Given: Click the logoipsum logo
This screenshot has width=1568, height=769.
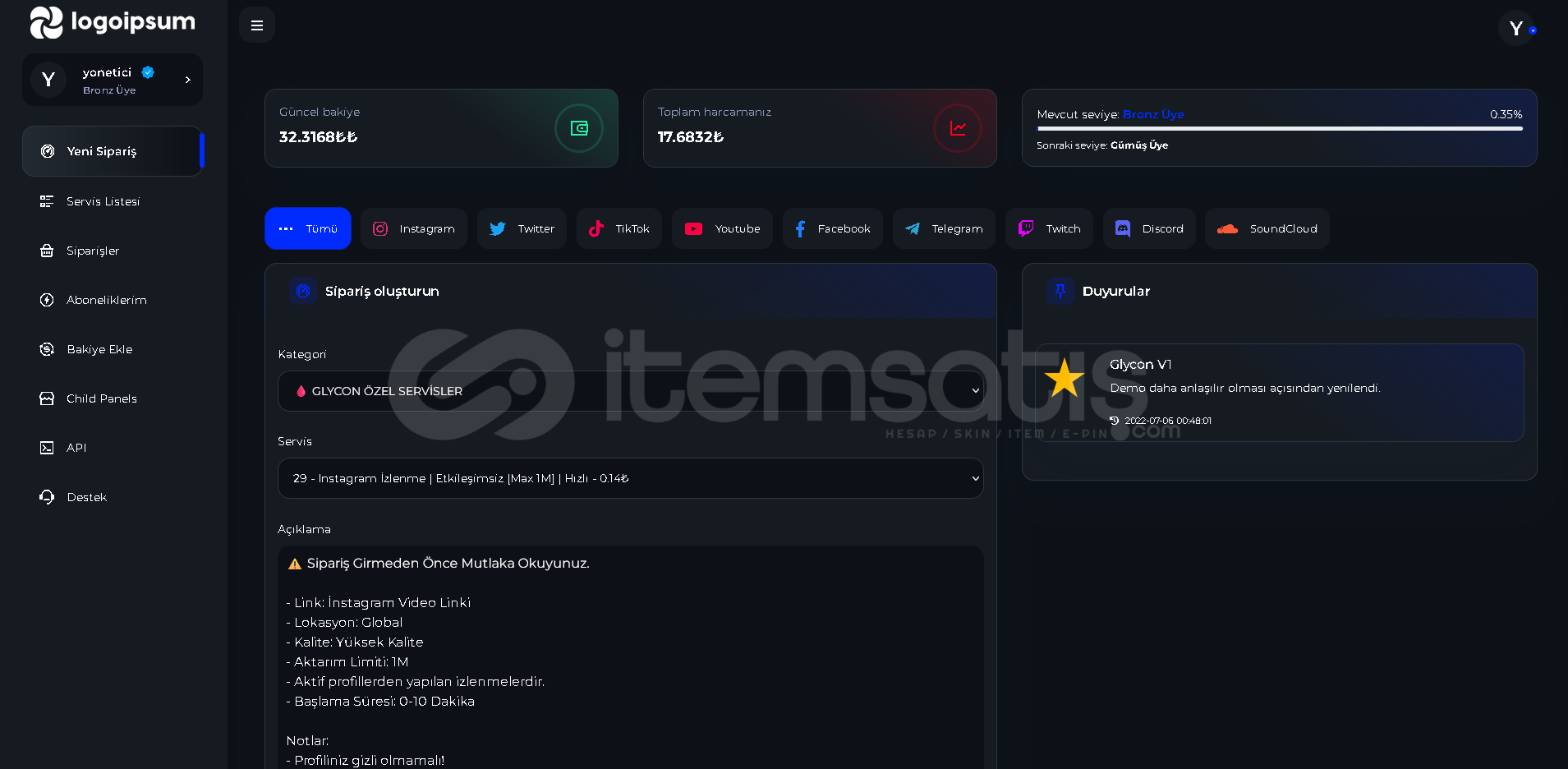Looking at the screenshot, I should click(113, 22).
